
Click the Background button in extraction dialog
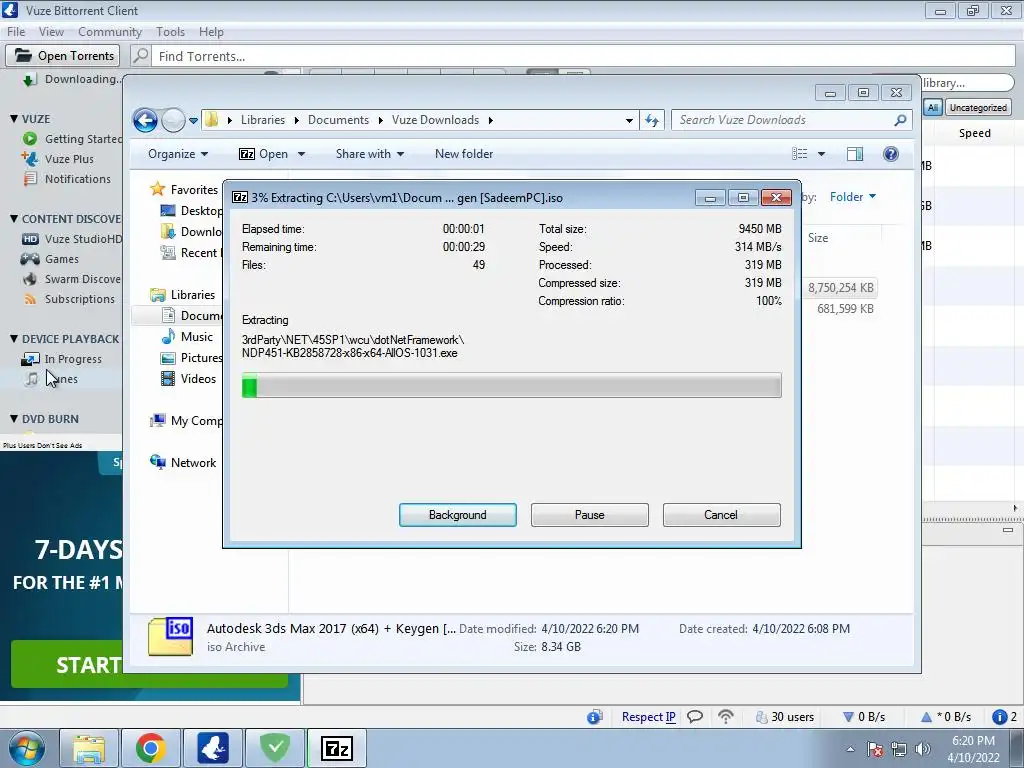458,515
